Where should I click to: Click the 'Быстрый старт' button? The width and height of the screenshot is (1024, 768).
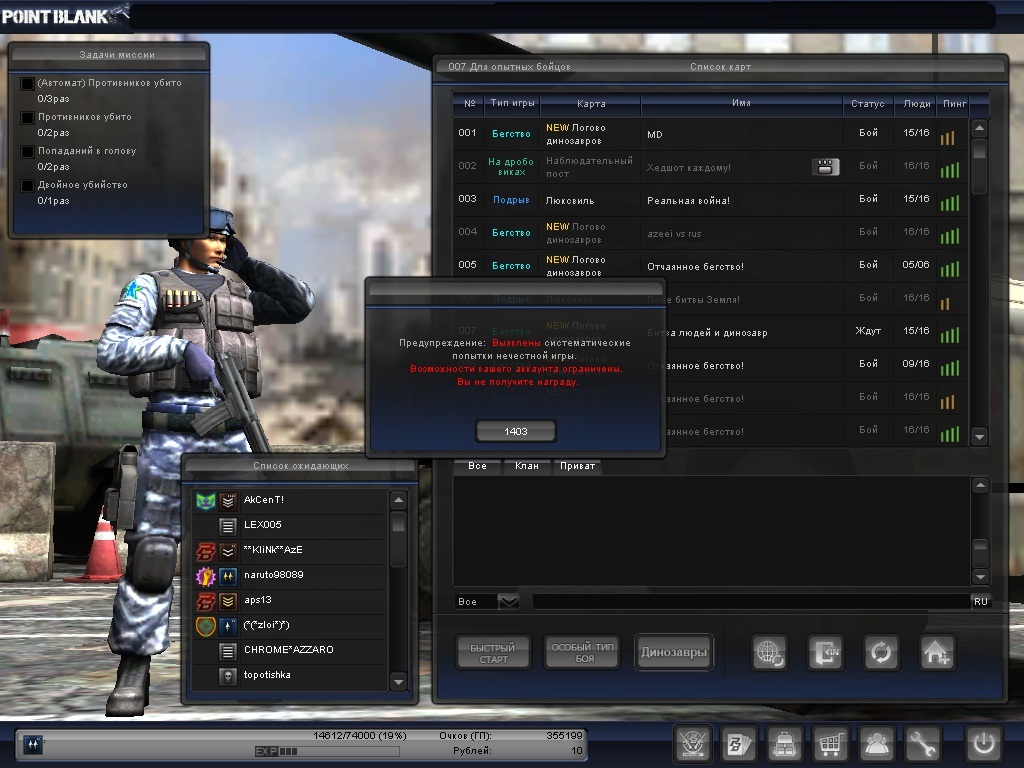click(x=493, y=653)
